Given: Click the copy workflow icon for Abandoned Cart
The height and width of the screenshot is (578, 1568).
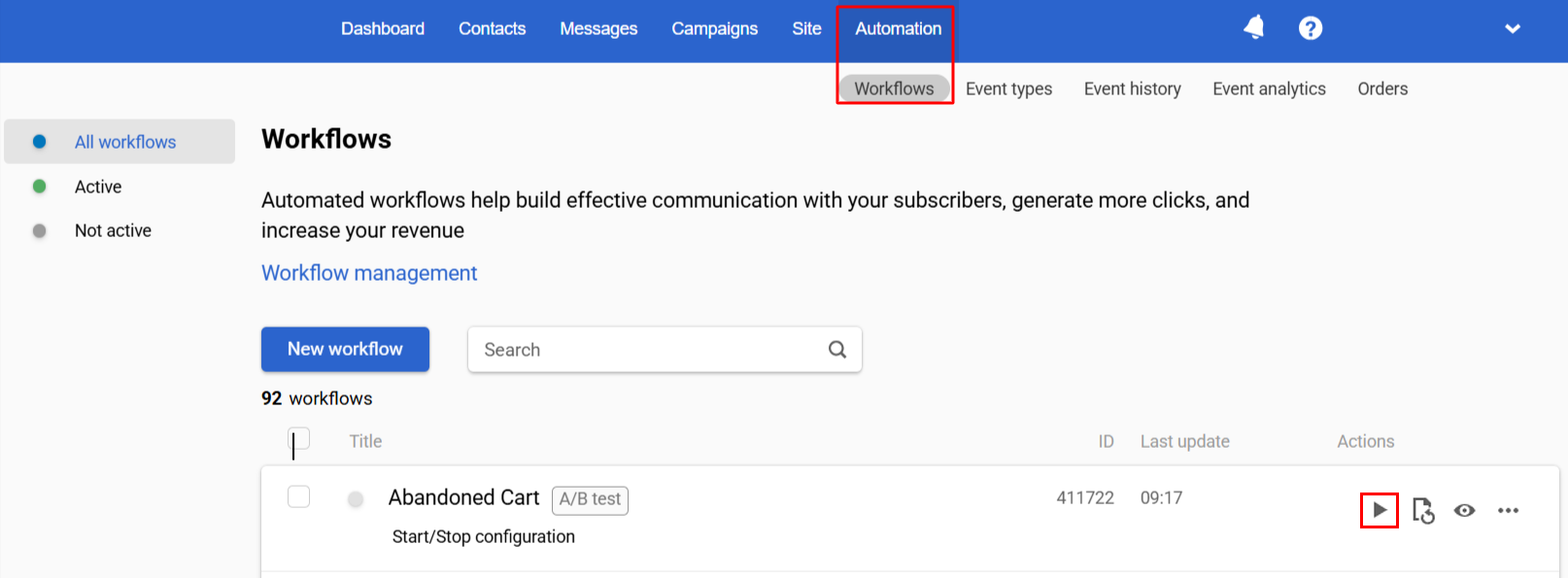Looking at the screenshot, I should [1423, 510].
